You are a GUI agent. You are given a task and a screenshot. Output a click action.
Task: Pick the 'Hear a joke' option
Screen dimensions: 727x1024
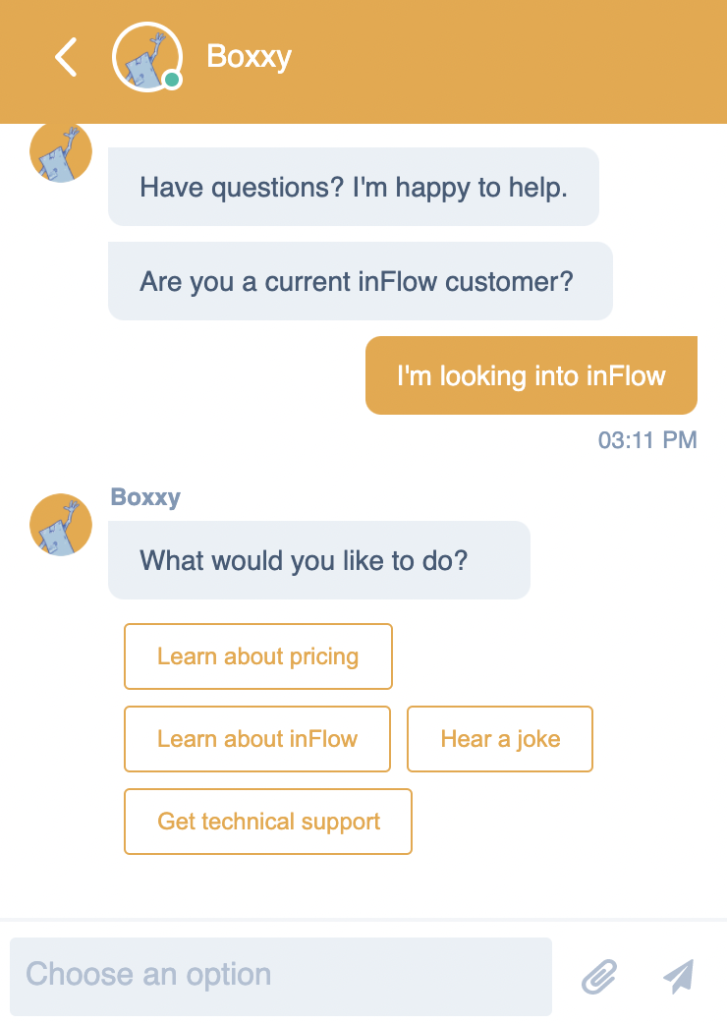coord(500,739)
